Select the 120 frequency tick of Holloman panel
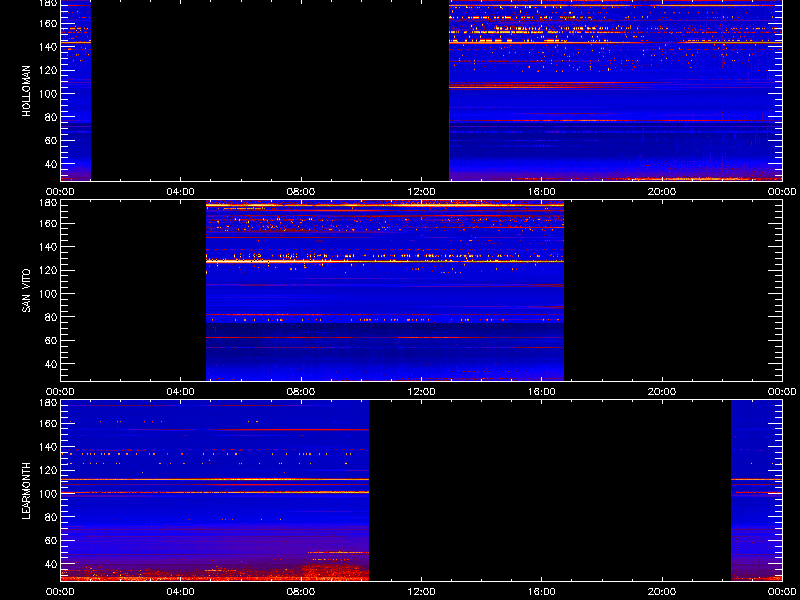The height and width of the screenshot is (600, 800). tap(50, 70)
